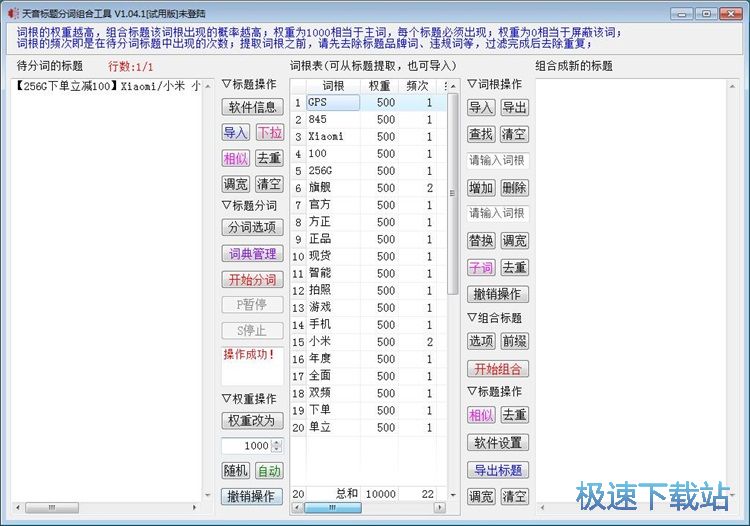Open 分词选项 settings
This screenshot has height=526, width=750.
tap(252, 227)
